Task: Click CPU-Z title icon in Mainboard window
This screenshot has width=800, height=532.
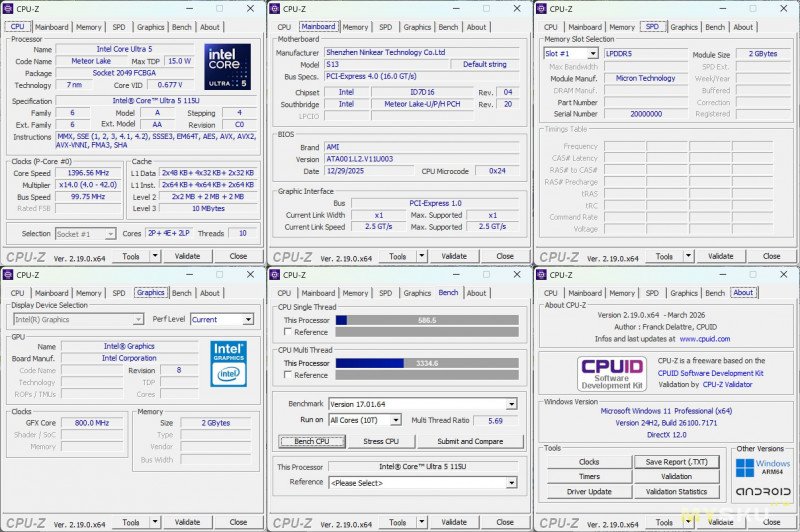Action: tap(276, 8)
